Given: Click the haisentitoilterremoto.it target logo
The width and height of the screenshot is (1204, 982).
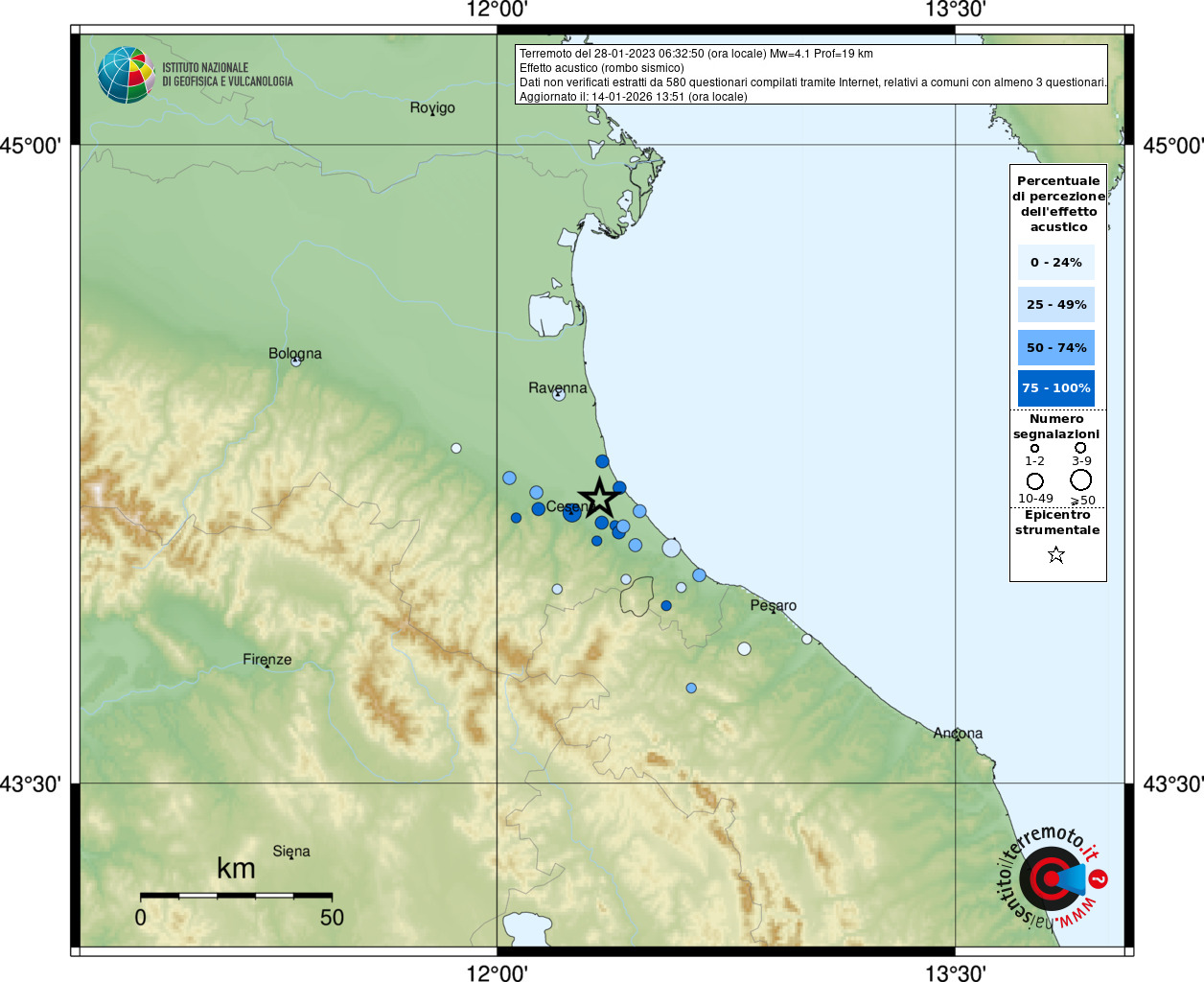Looking at the screenshot, I should (1052, 878).
